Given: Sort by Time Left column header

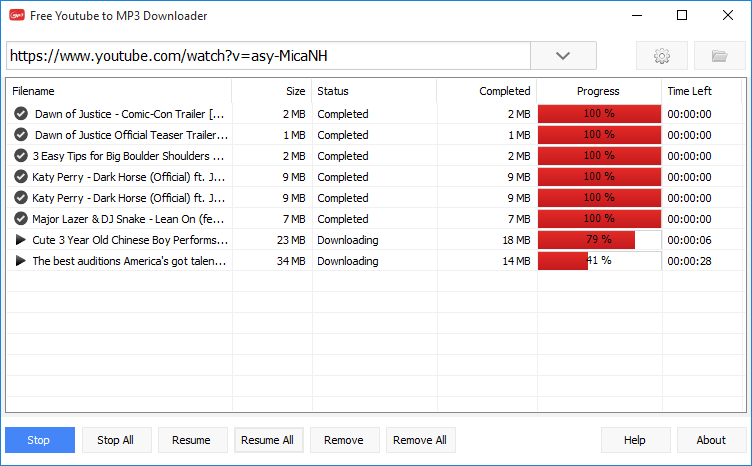Looking at the screenshot, I should (x=702, y=91).
